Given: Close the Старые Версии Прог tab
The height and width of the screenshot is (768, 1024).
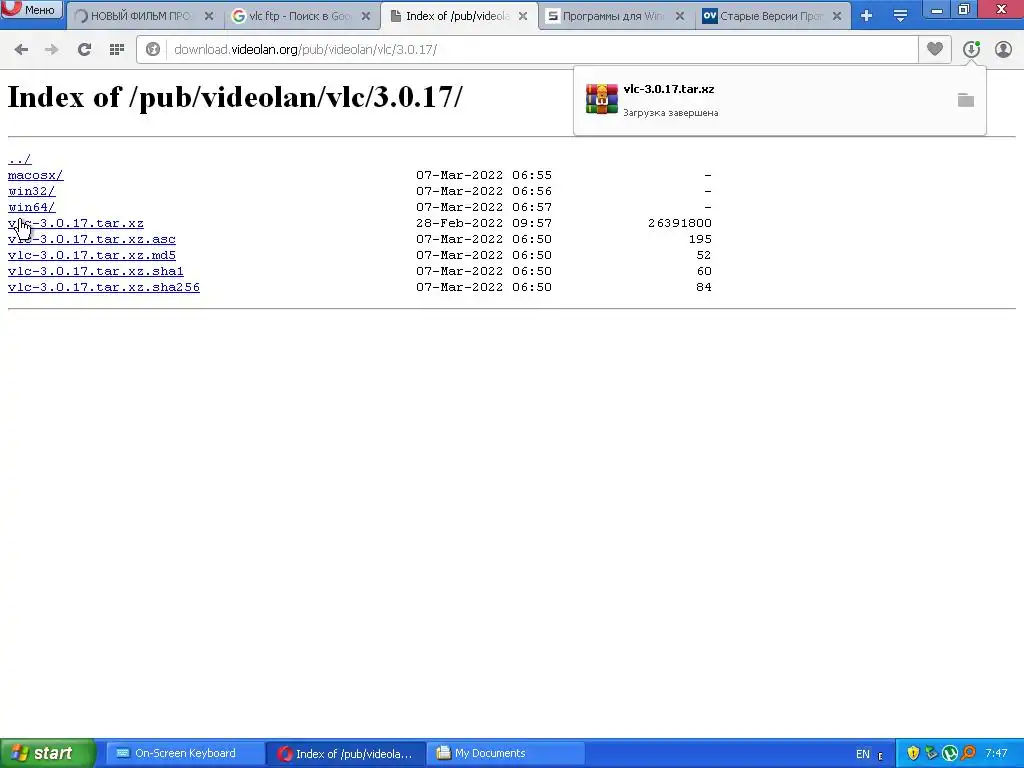Looking at the screenshot, I should 837,16.
